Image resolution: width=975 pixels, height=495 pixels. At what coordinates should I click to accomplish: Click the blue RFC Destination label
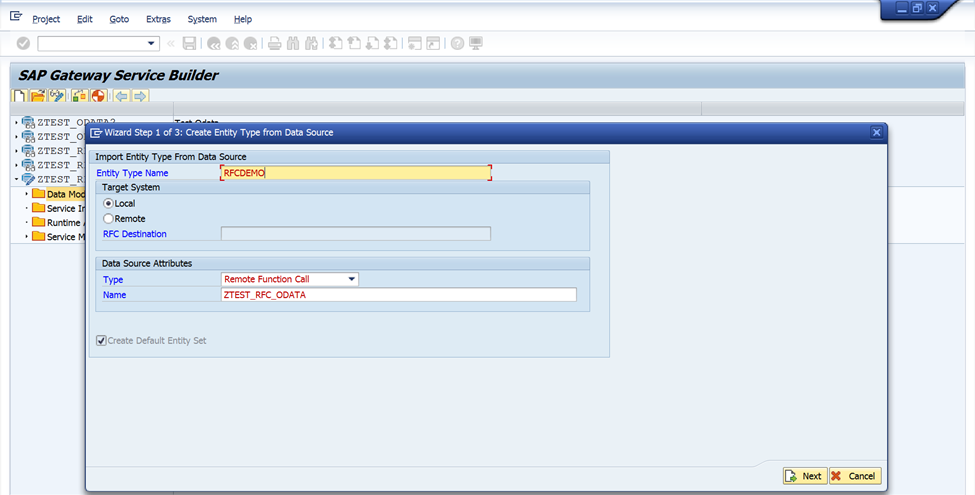coord(135,234)
